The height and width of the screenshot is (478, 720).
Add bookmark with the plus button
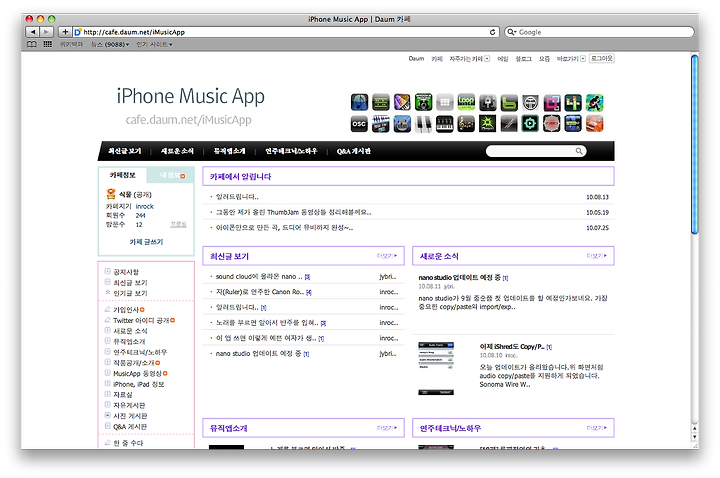[65, 32]
